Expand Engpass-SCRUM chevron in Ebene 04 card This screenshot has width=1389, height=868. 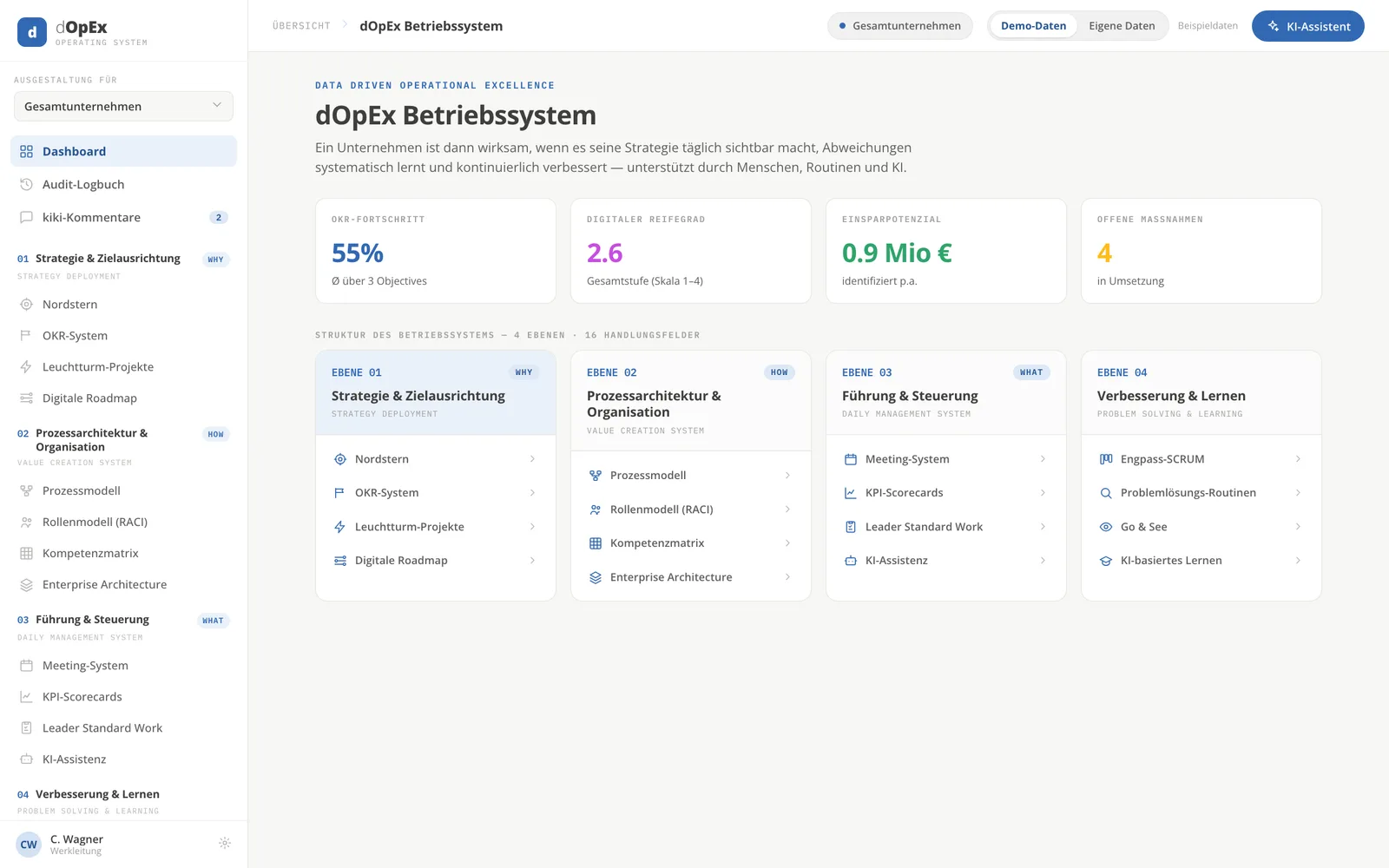pos(1298,459)
